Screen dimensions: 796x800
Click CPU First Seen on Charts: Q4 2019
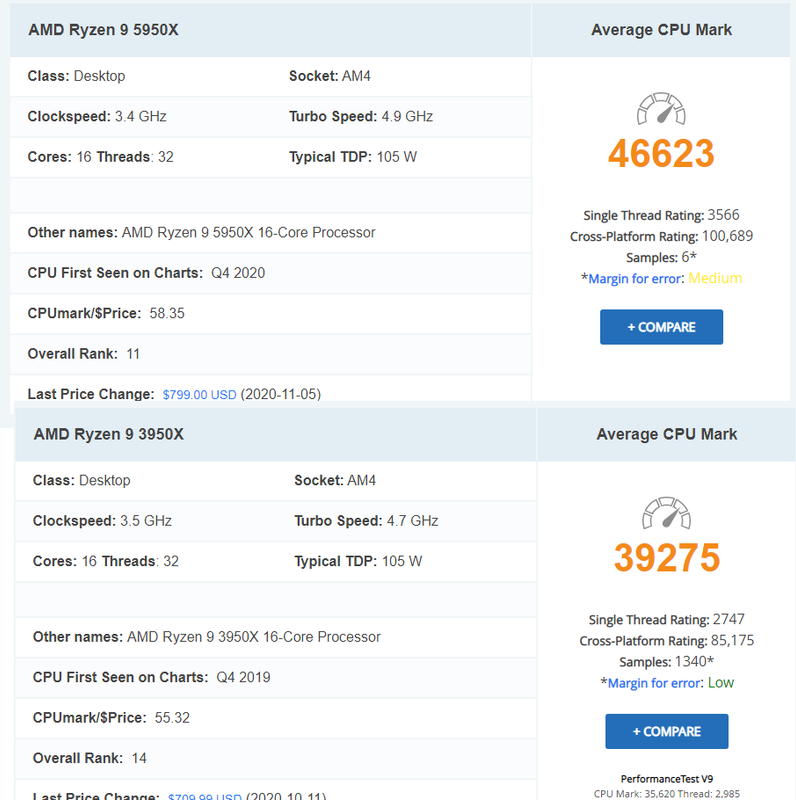(x=152, y=677)
